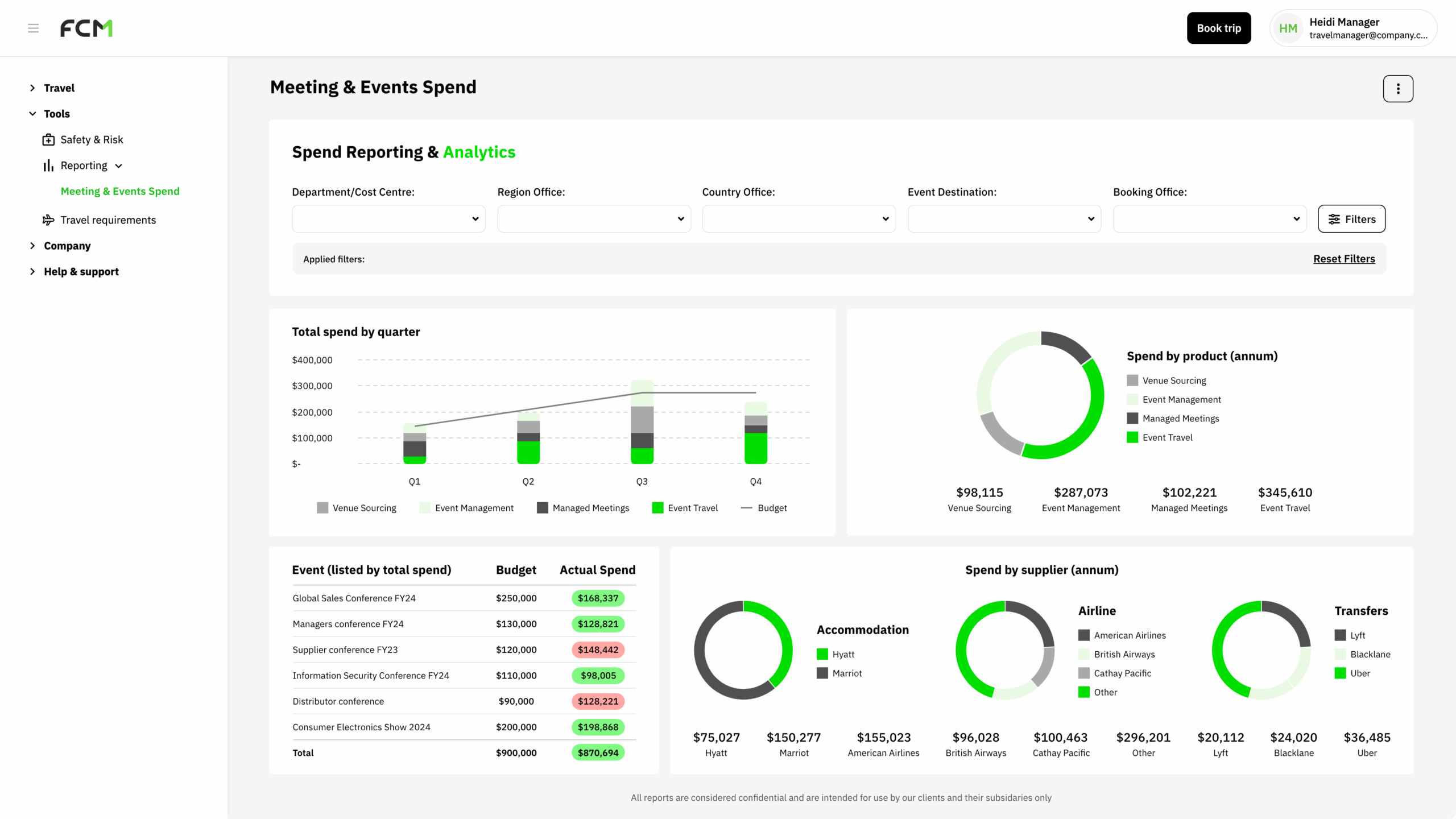Click the Travel requirements airplane icon
Viewport: 1456px width, 819px height.
coord(48,220)
